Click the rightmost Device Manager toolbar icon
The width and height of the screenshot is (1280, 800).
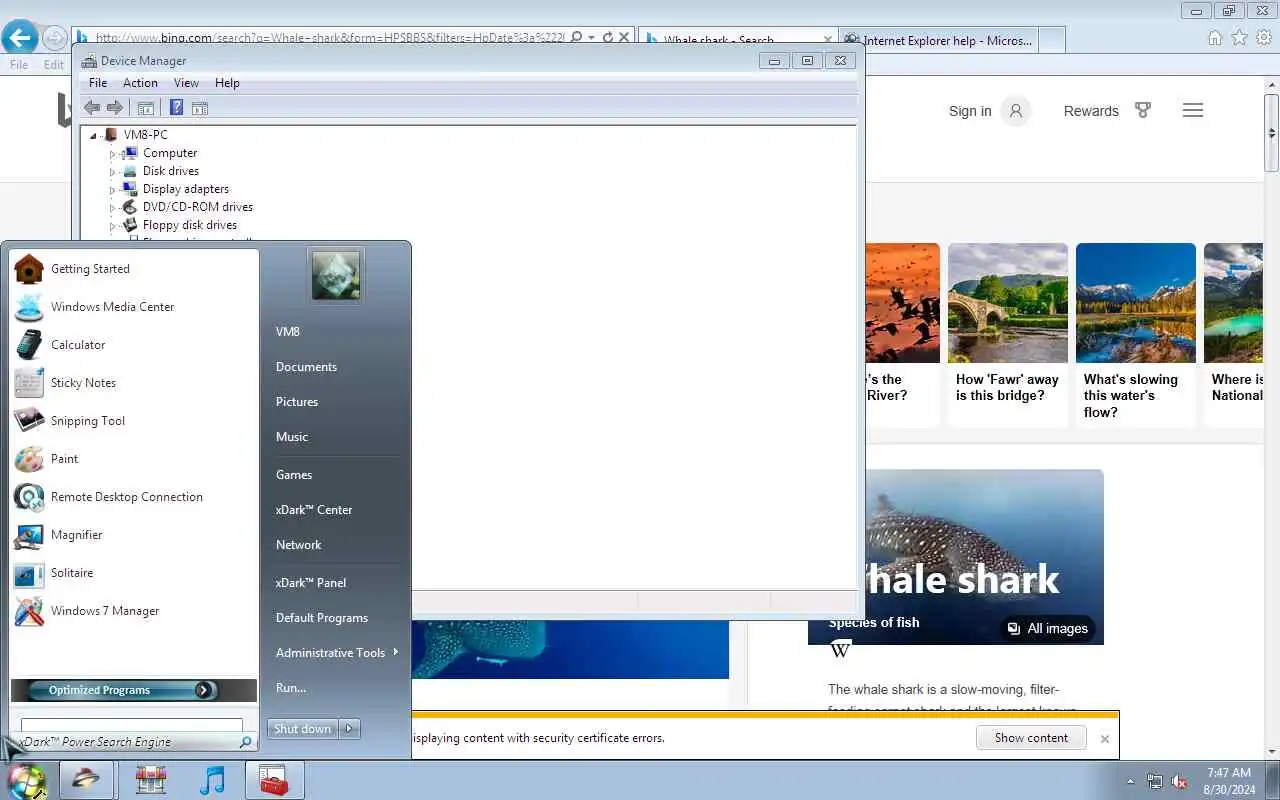tap(199, 108)
